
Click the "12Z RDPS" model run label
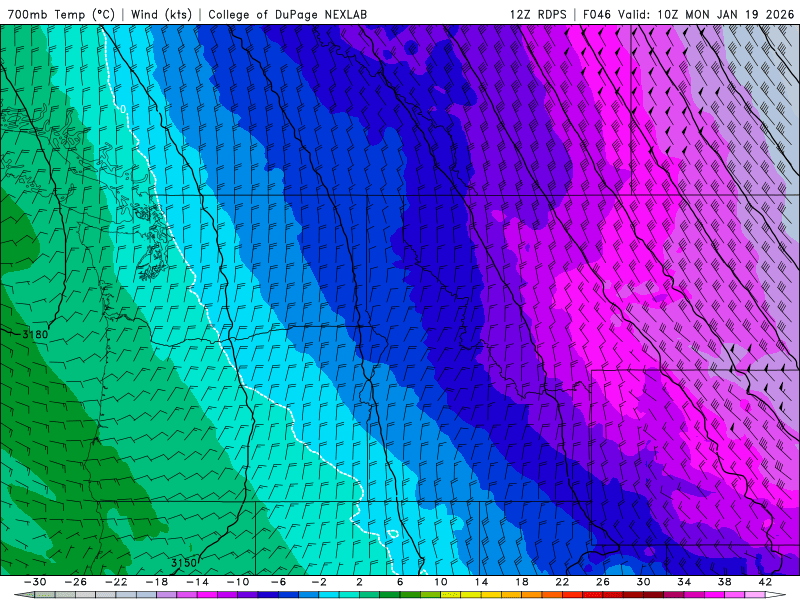(538, 15)
